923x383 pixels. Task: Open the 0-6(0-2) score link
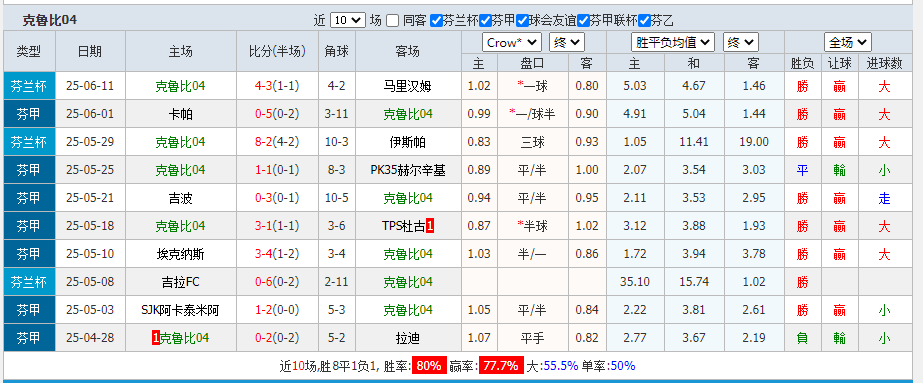pyautogui.click(x=277, y=282)
